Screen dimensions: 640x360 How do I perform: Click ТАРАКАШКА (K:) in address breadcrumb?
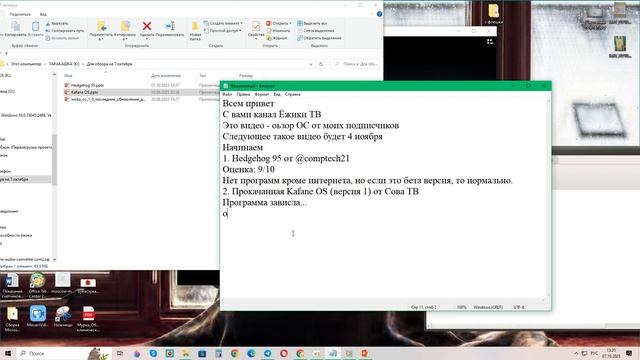click(x=64, y=64)
